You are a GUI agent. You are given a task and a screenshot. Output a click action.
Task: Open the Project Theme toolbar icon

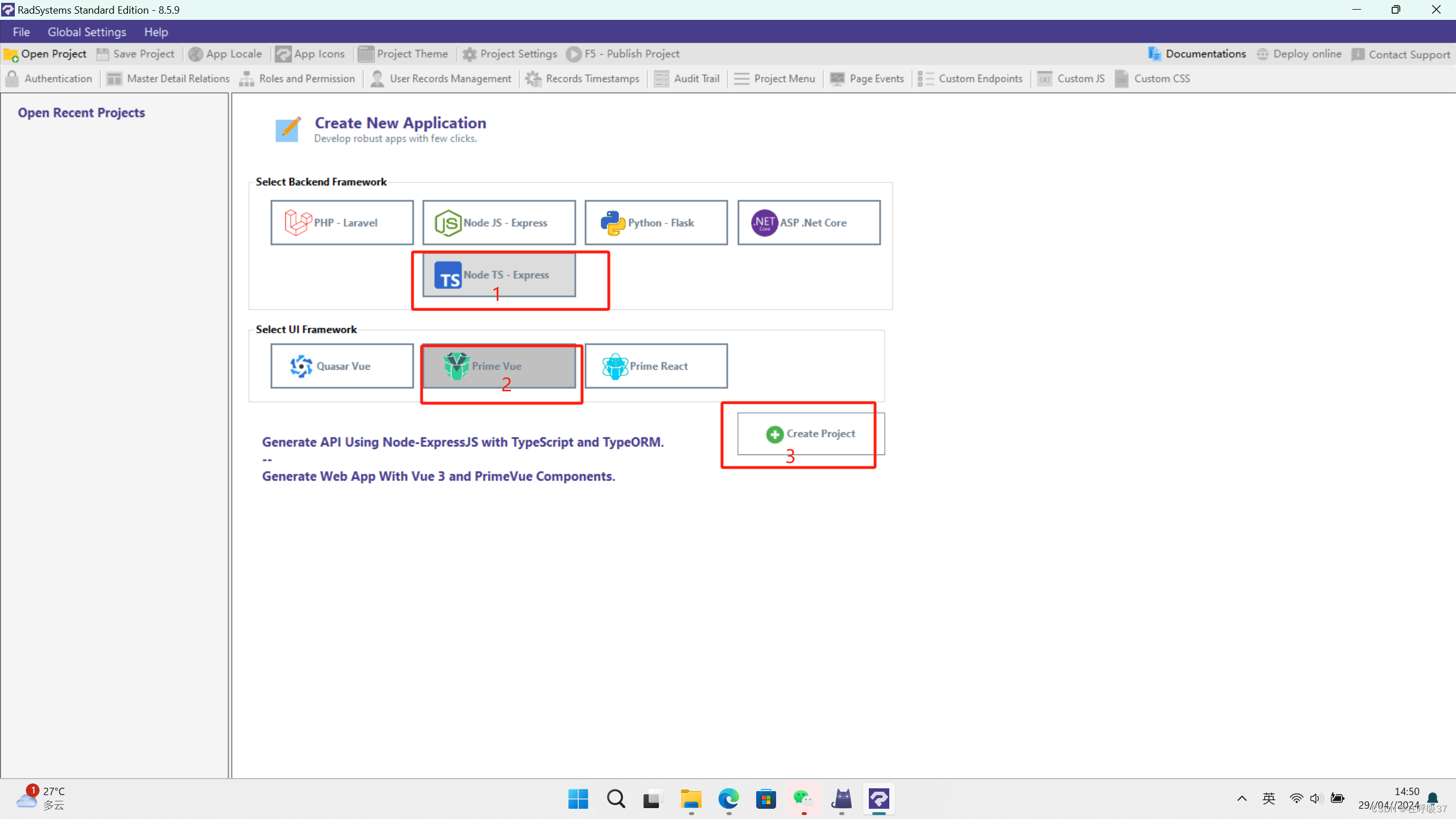(x=366, y=54)
